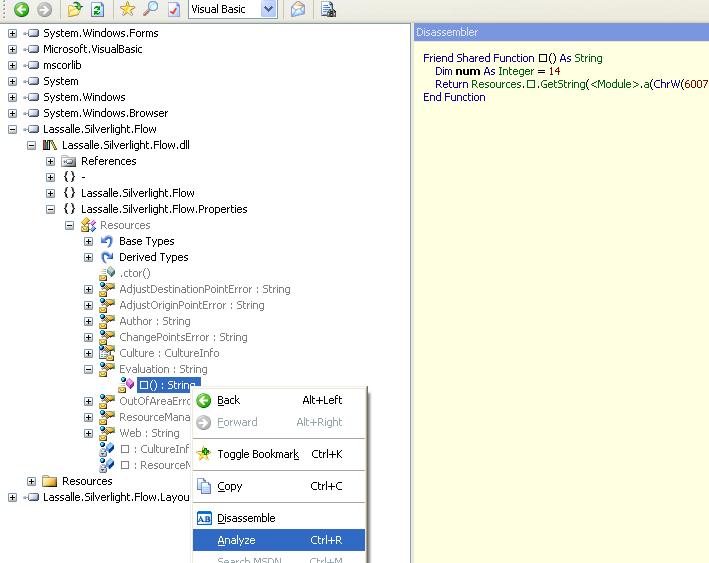
Task: Click the Base Types arrow icon
Action: click(107, 241)
